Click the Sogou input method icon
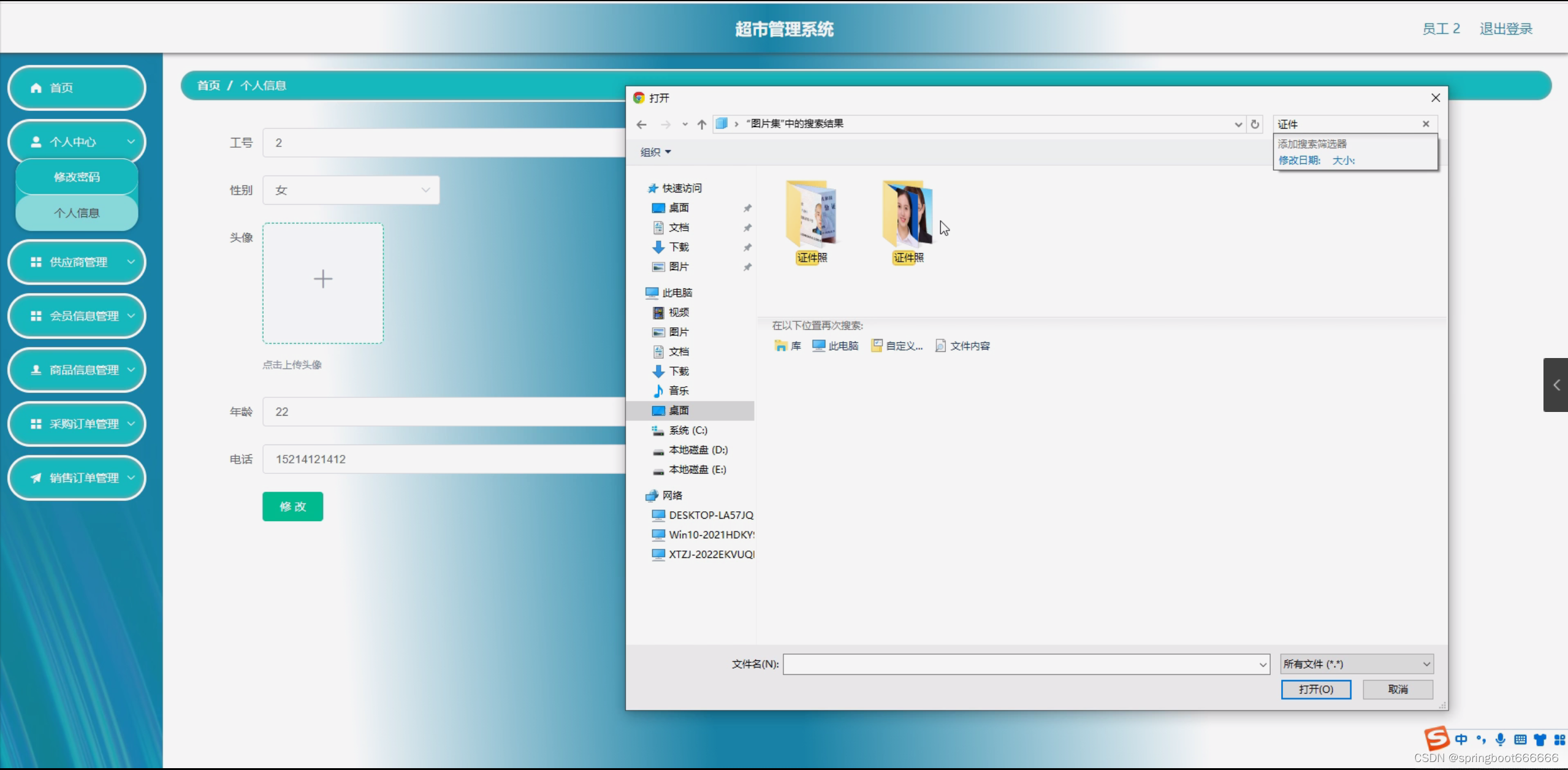 (x=1436, y=738)
